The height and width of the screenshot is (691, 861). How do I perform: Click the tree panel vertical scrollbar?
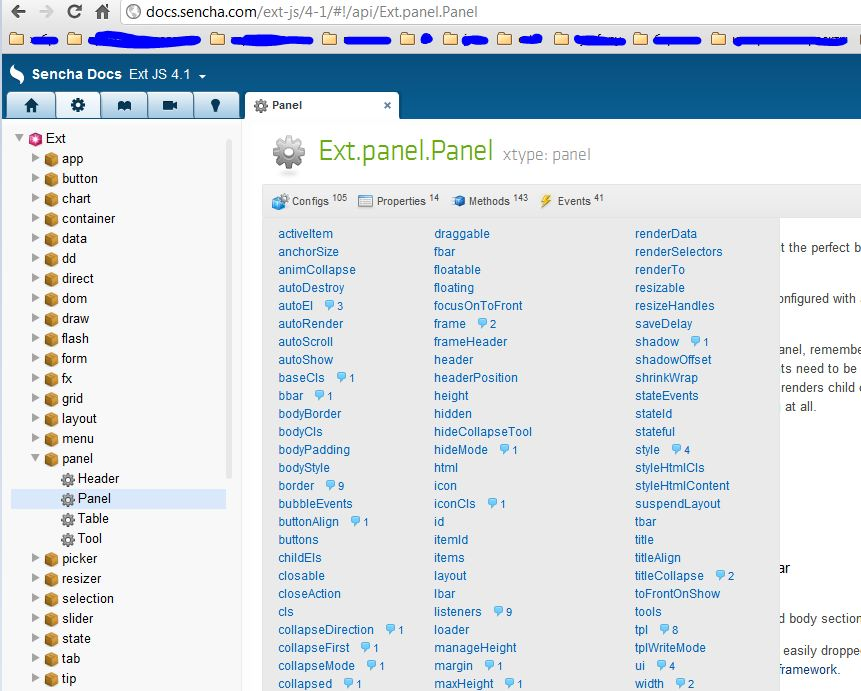[x=229, y=308]
